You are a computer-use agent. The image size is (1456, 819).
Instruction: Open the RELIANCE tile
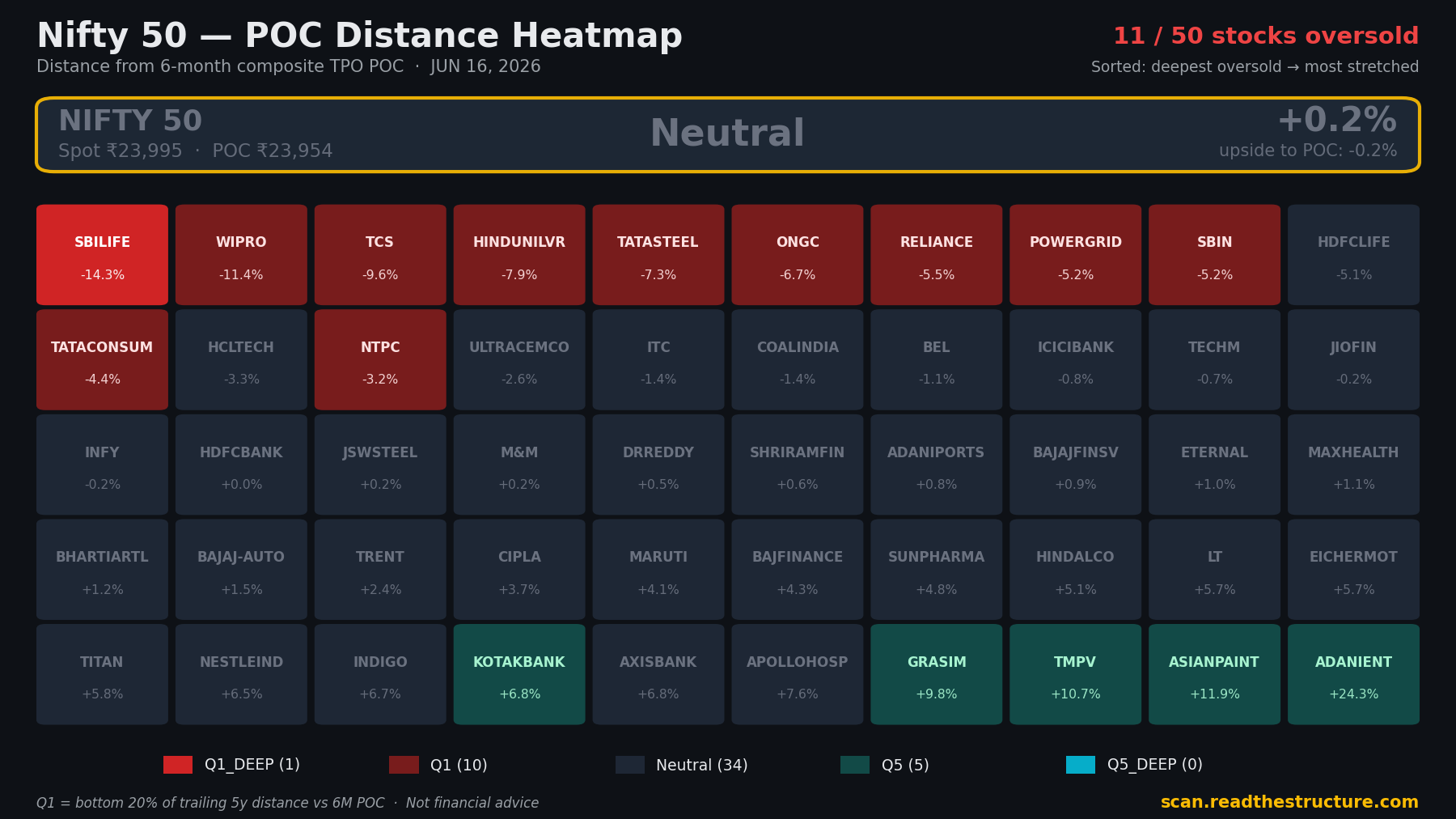(937, 255)
